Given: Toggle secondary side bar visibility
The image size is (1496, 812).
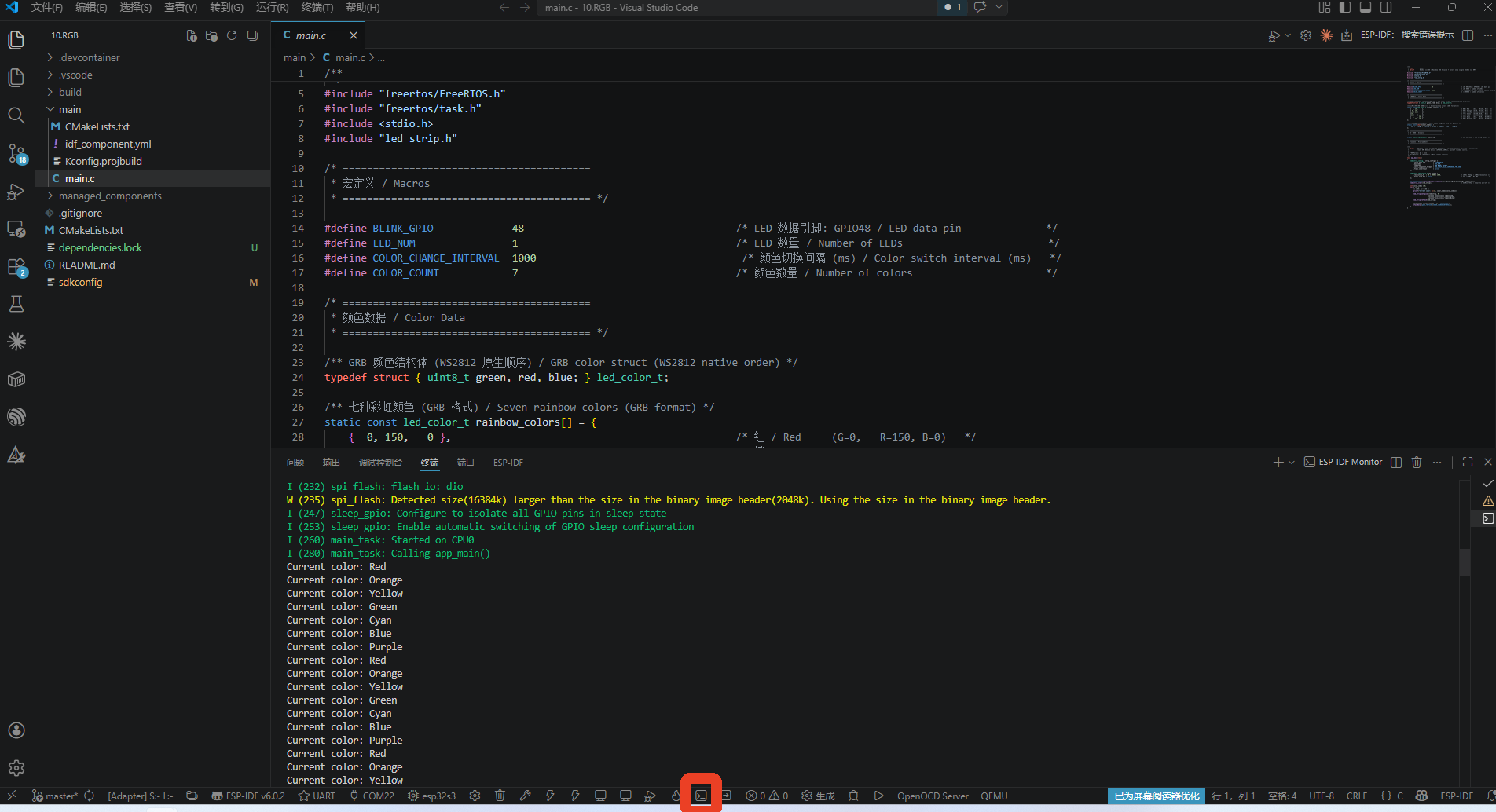Looking at the screenshot, I should (1386, 7).
